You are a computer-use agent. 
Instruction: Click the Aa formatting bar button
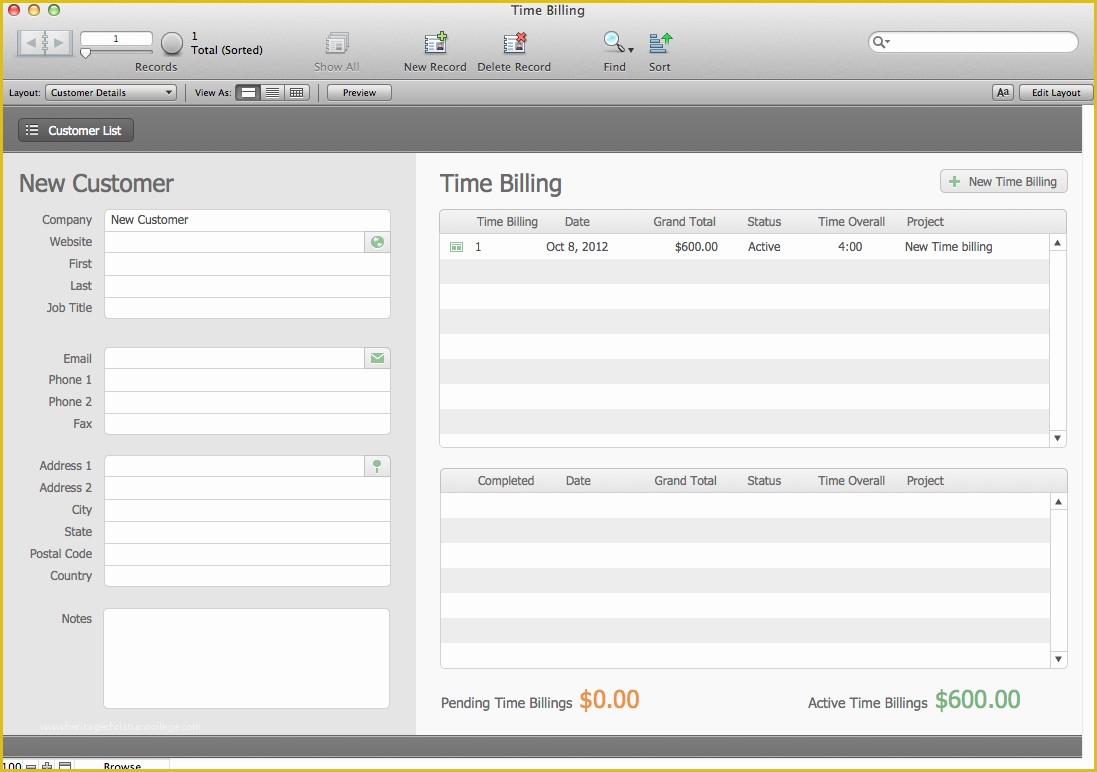tap(1003, 92)
